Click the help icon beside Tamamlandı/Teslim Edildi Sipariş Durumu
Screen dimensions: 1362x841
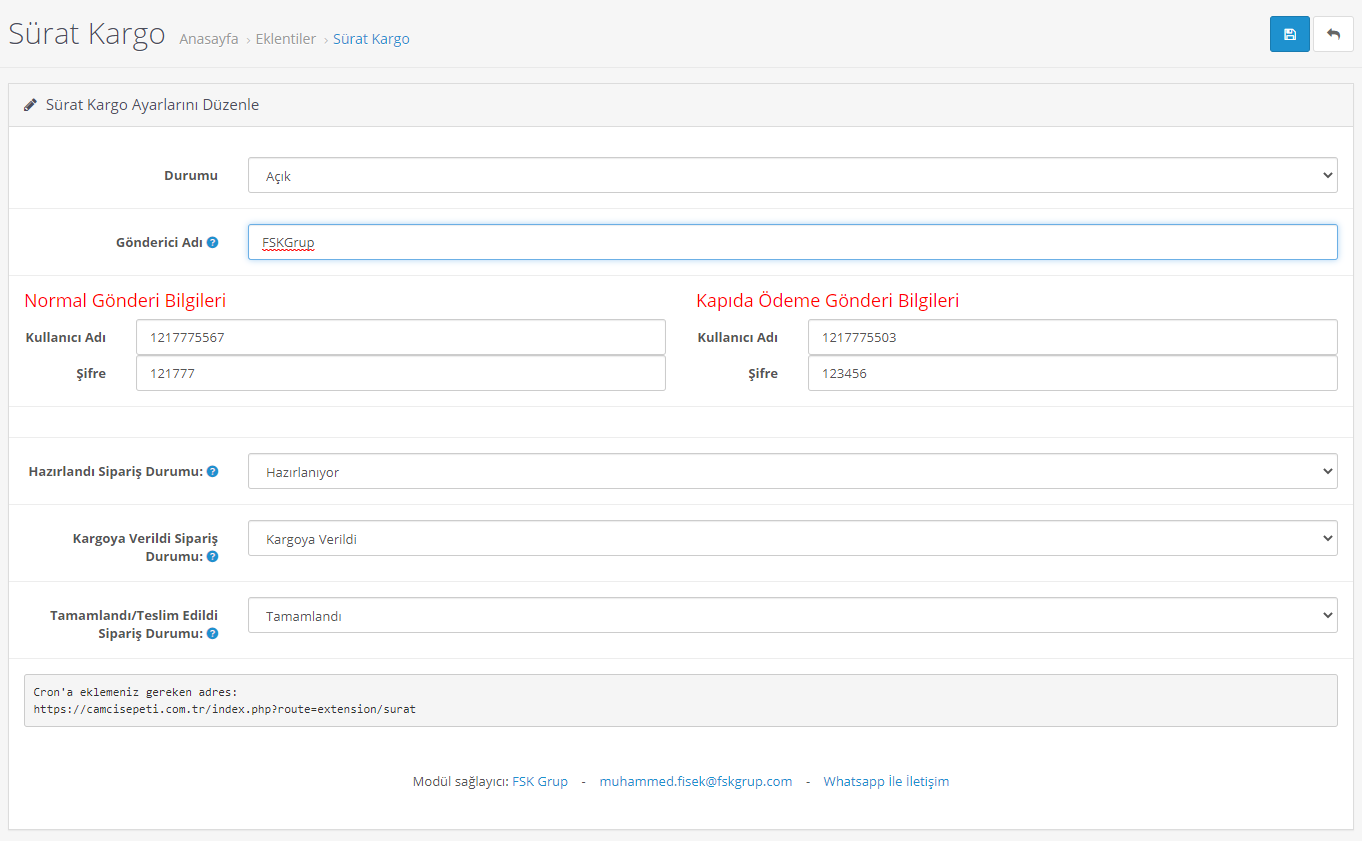point(212,633)
